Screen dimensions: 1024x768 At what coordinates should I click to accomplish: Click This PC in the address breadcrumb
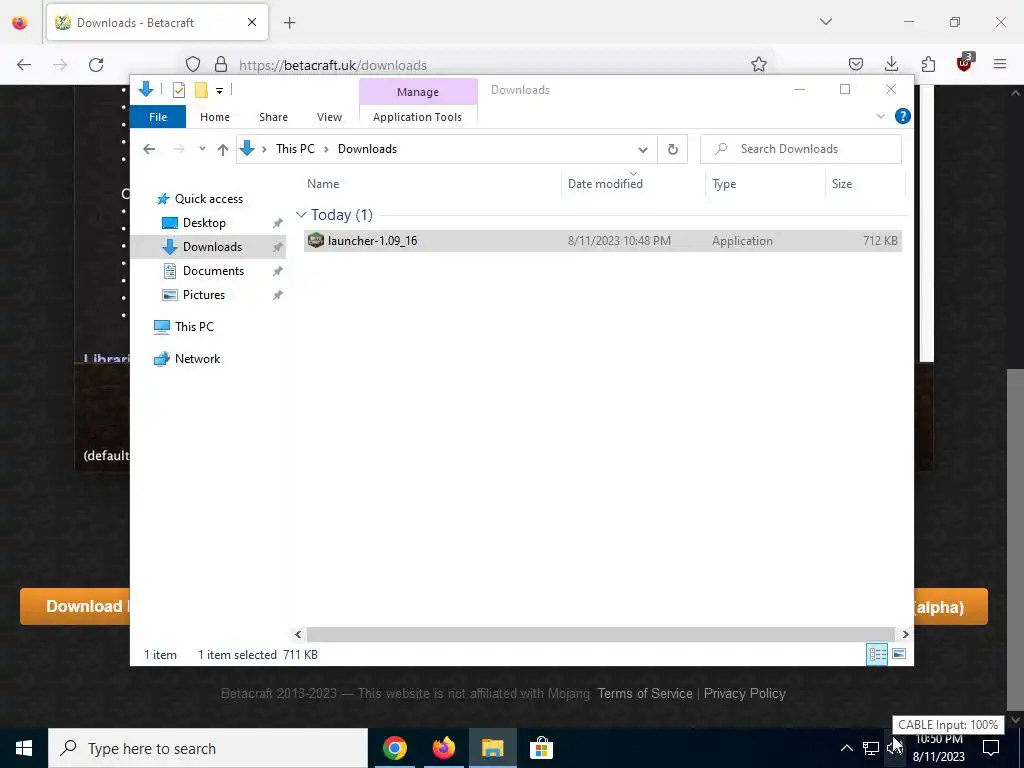[x=295, y=149]
